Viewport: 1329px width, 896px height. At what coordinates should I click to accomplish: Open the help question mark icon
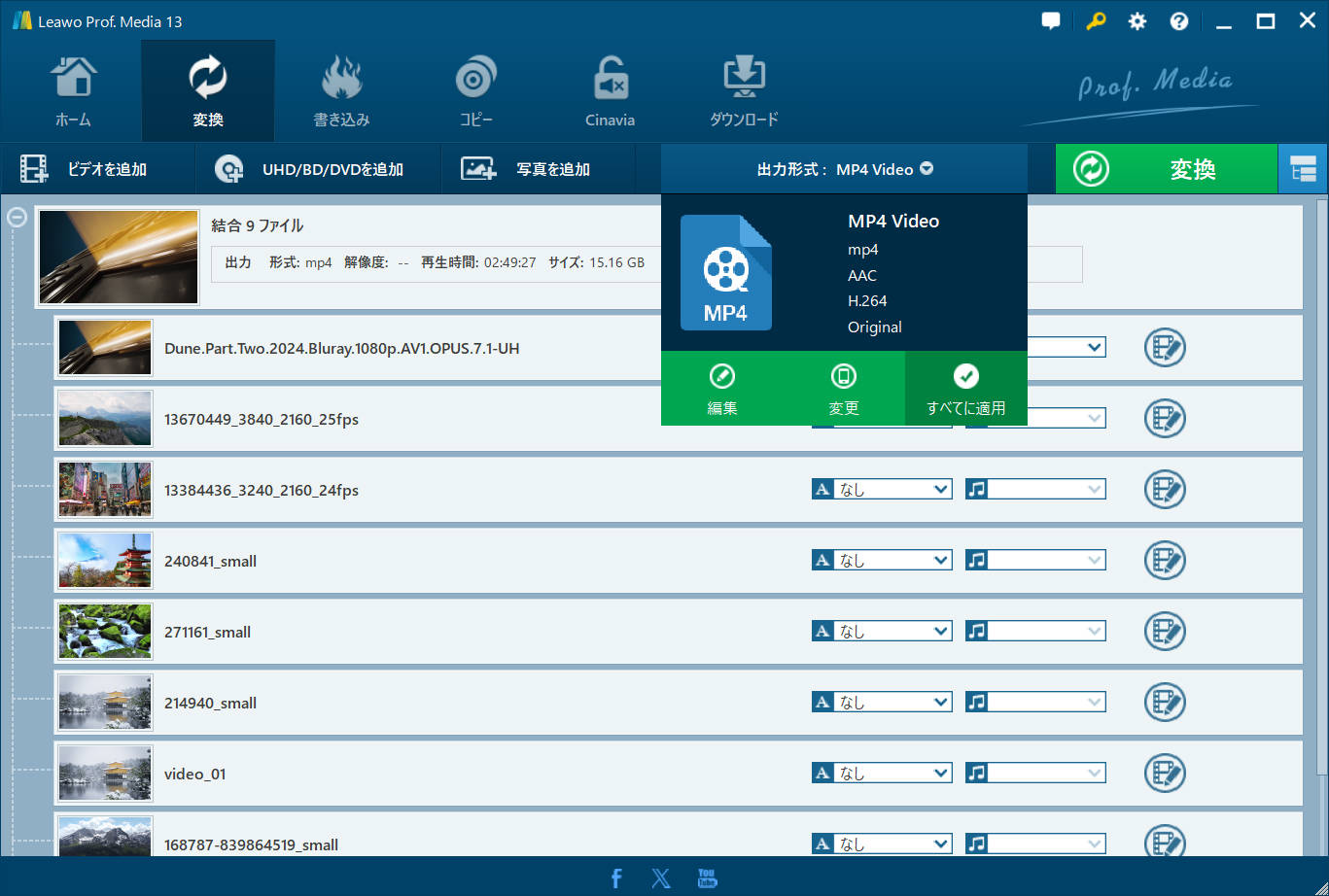tap(1179, 20)
